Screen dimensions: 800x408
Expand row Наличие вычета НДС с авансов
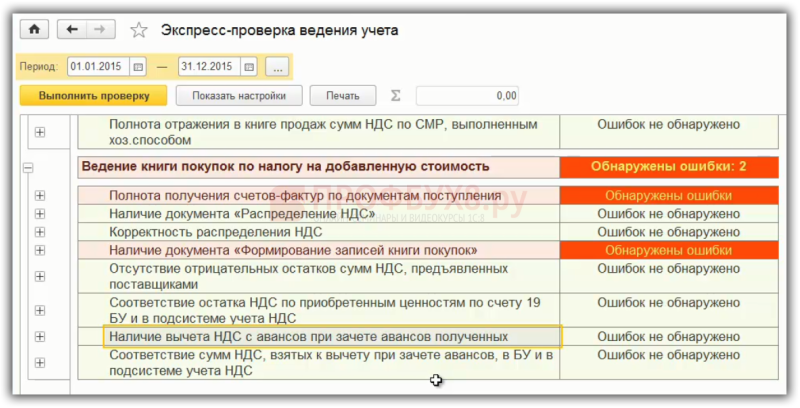40,337
